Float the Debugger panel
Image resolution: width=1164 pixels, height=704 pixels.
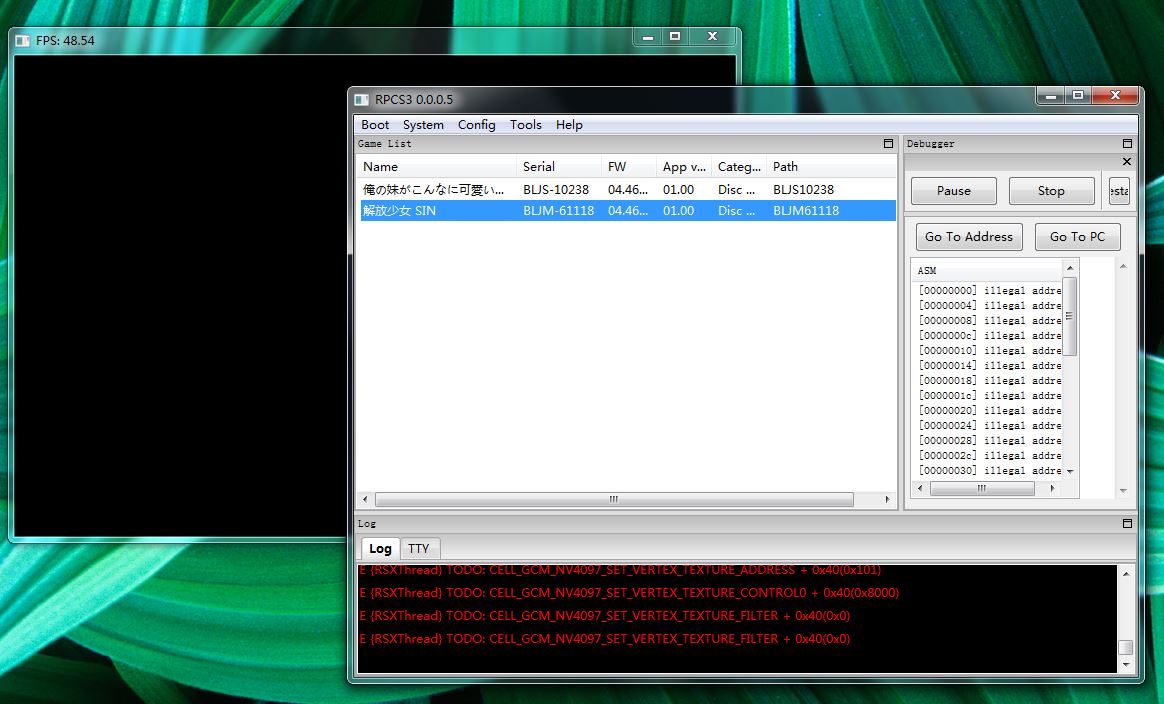pyautogui.click(x=1127, y=144)
